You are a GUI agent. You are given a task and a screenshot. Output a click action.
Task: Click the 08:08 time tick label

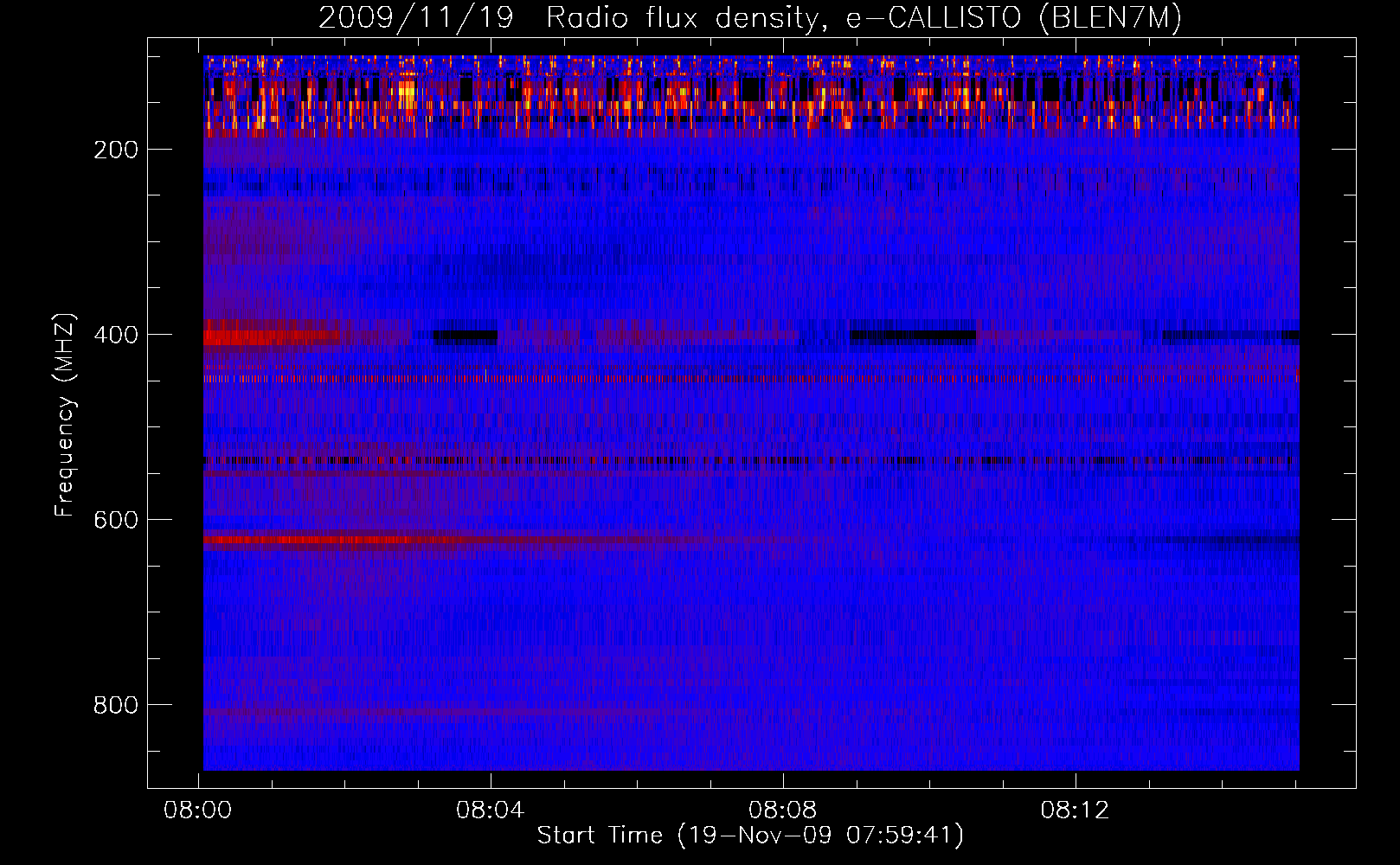[x=783, y=810]
